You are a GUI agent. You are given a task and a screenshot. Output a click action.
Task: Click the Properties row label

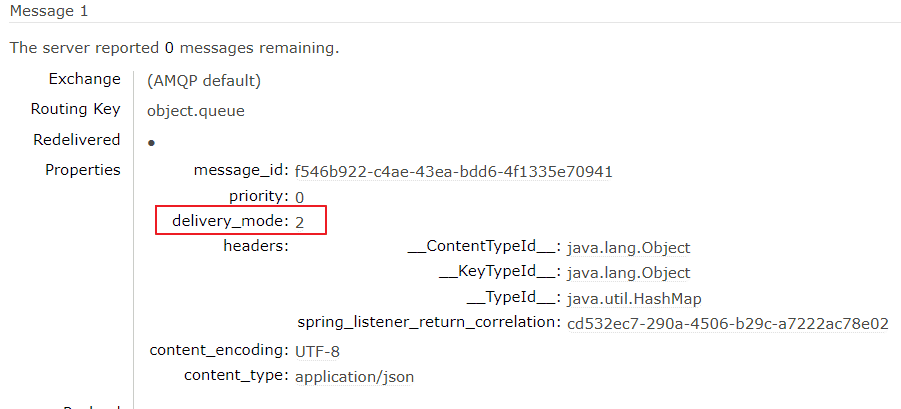coord(82,170)
